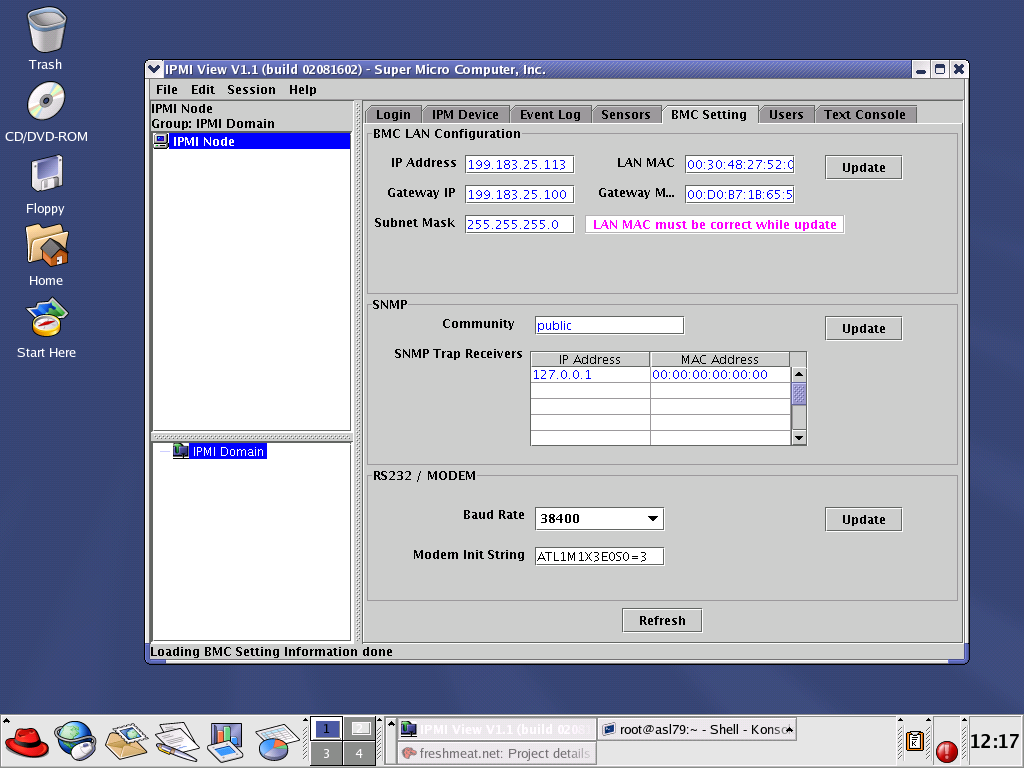Image resolution: width=1024 pixels, height=768 pixels.
Task: Click the left panel hide arrow on taskbar
Action: coord(7,721)
